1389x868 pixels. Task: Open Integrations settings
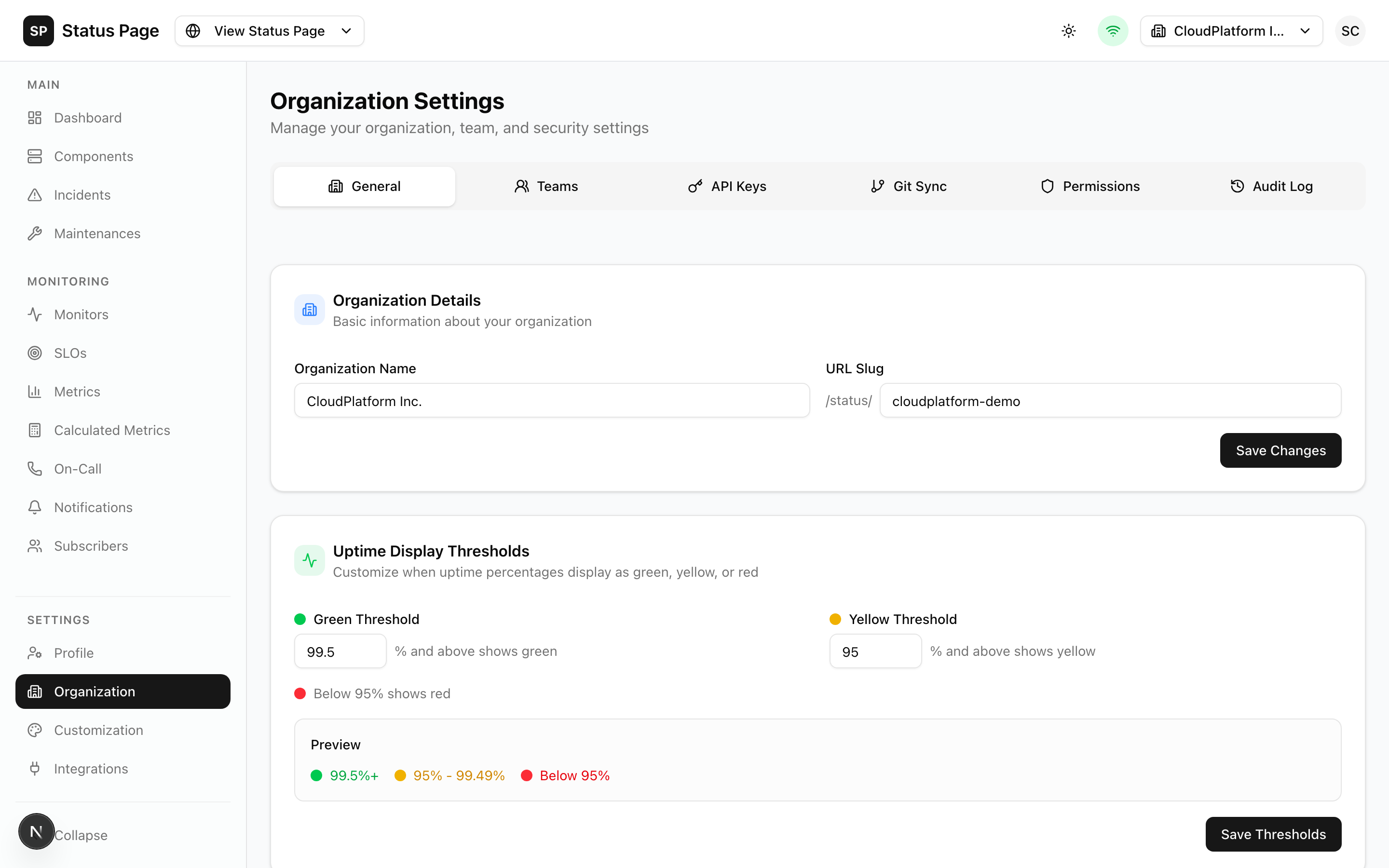91,768
